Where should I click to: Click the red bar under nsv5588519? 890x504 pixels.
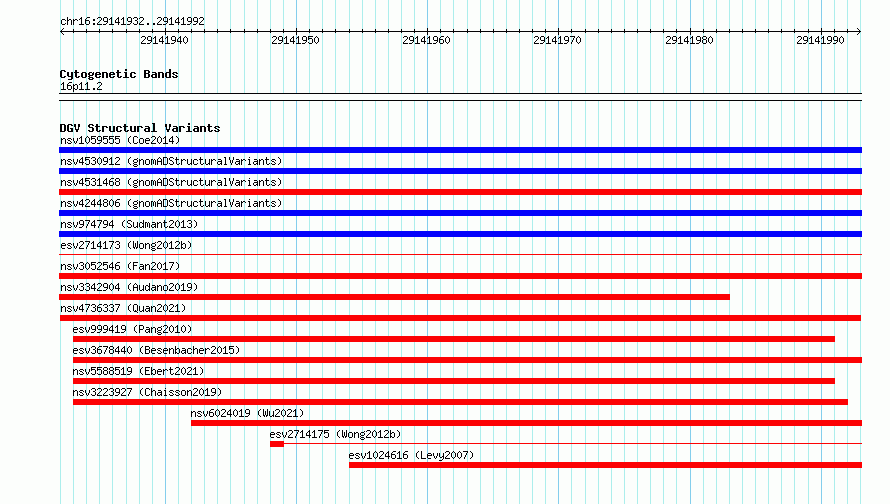[x=454, y=381]
